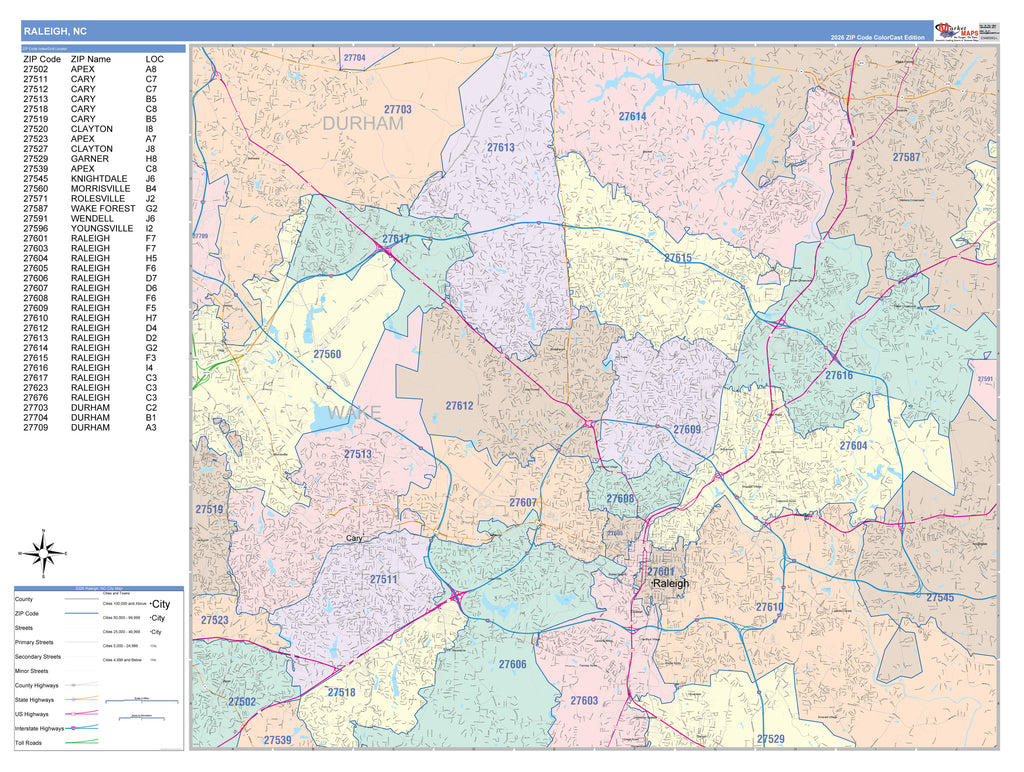Click the compass rose icon
The width and height of the screenshot is (1024, 772).
(x=43, y=552)
